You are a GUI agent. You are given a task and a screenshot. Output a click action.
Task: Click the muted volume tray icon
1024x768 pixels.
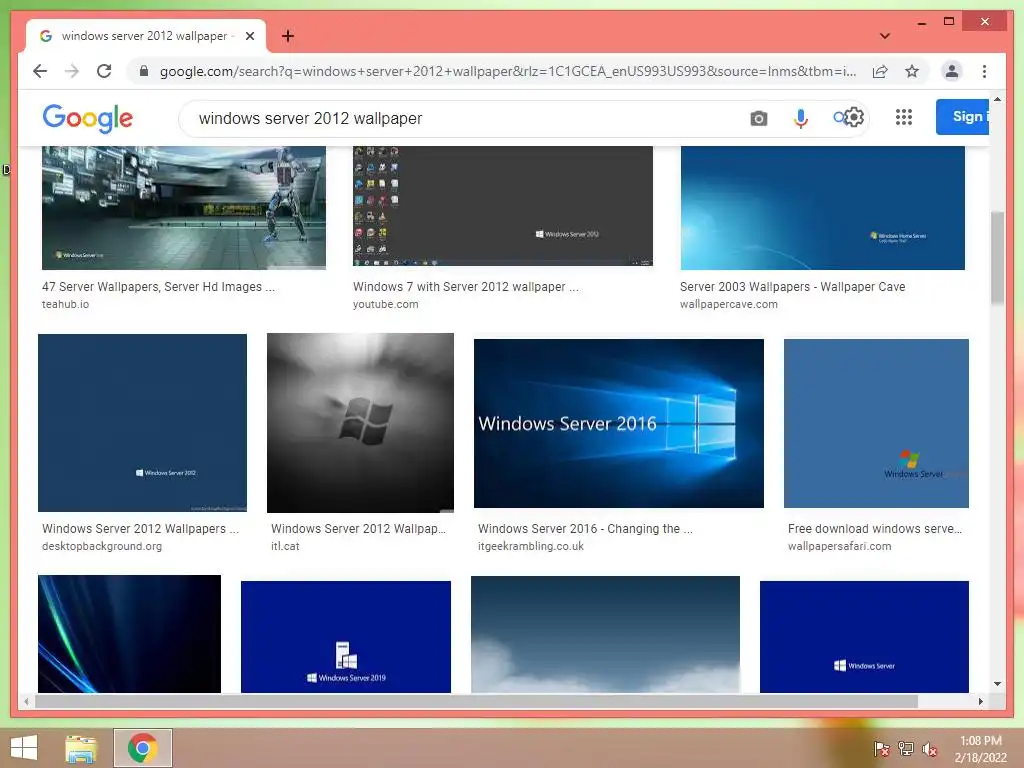tap(930, 748)
